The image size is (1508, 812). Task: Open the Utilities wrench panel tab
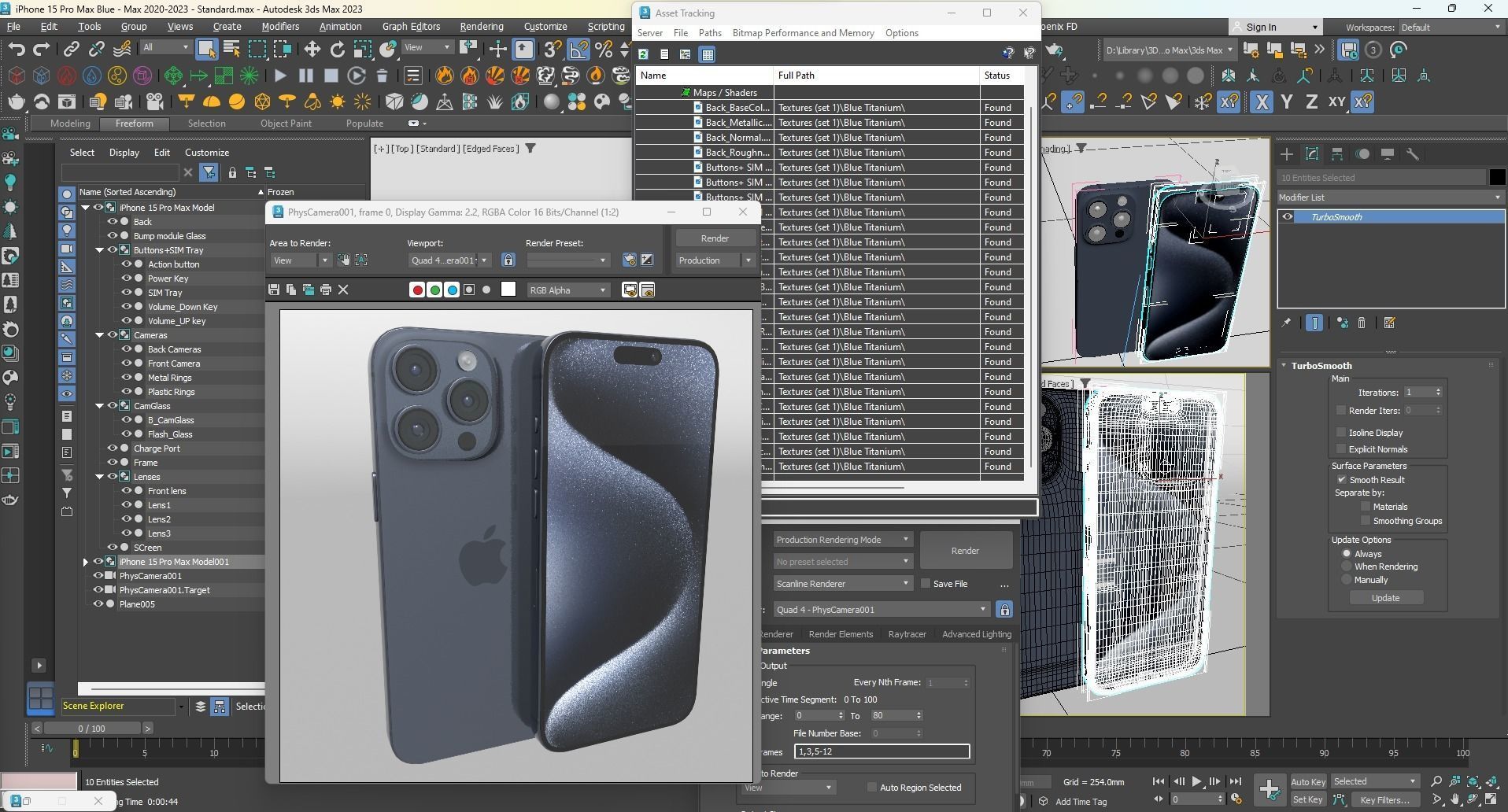click(x=1413, y=154)
